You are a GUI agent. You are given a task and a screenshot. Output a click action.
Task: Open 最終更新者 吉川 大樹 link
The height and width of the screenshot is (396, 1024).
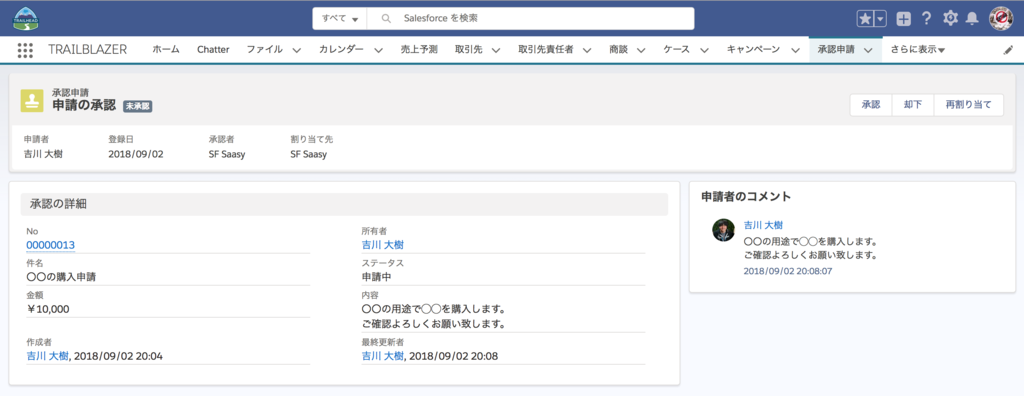pyautogui.click(x=383, y=356)
